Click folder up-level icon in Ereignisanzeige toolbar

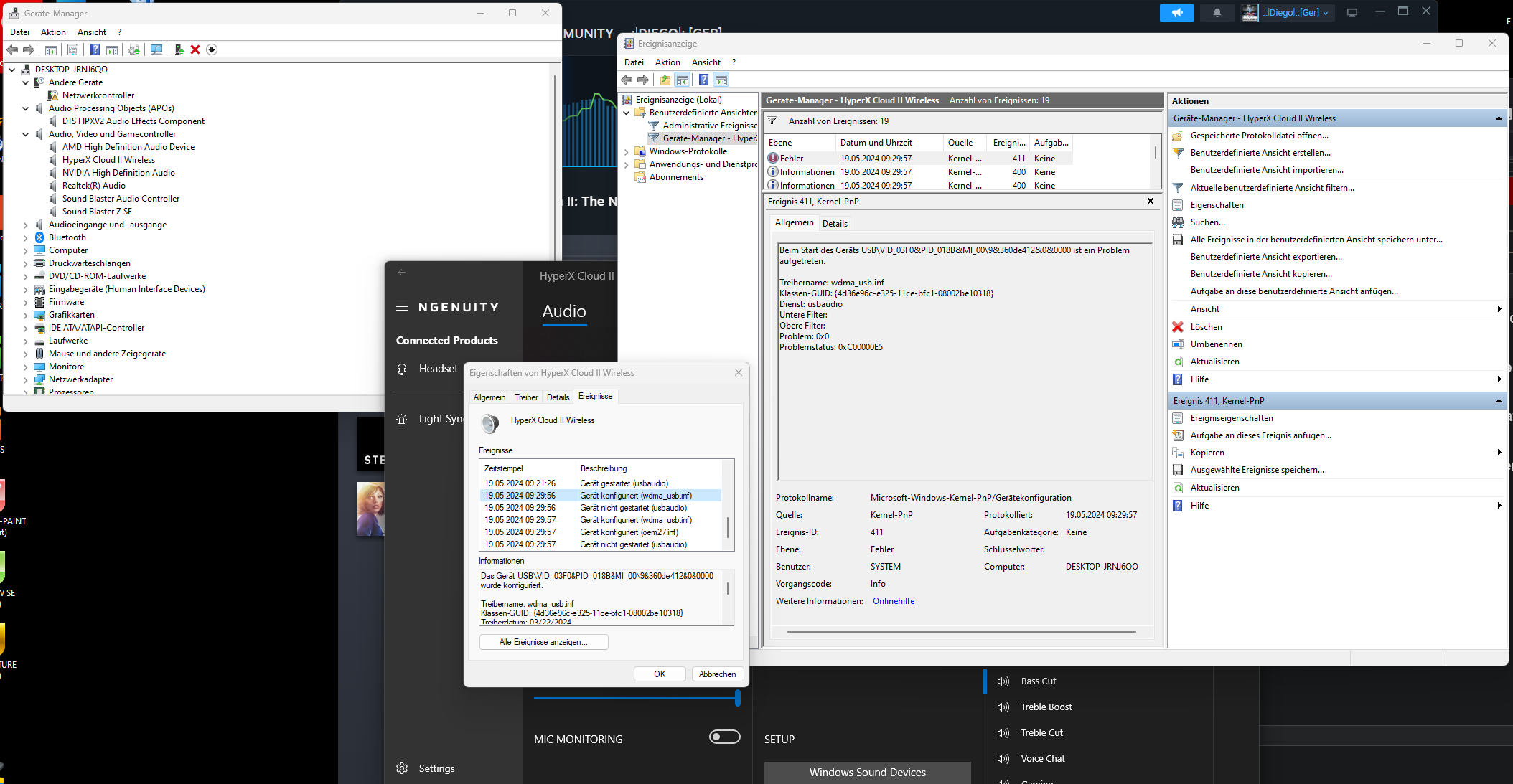point(665,80)
